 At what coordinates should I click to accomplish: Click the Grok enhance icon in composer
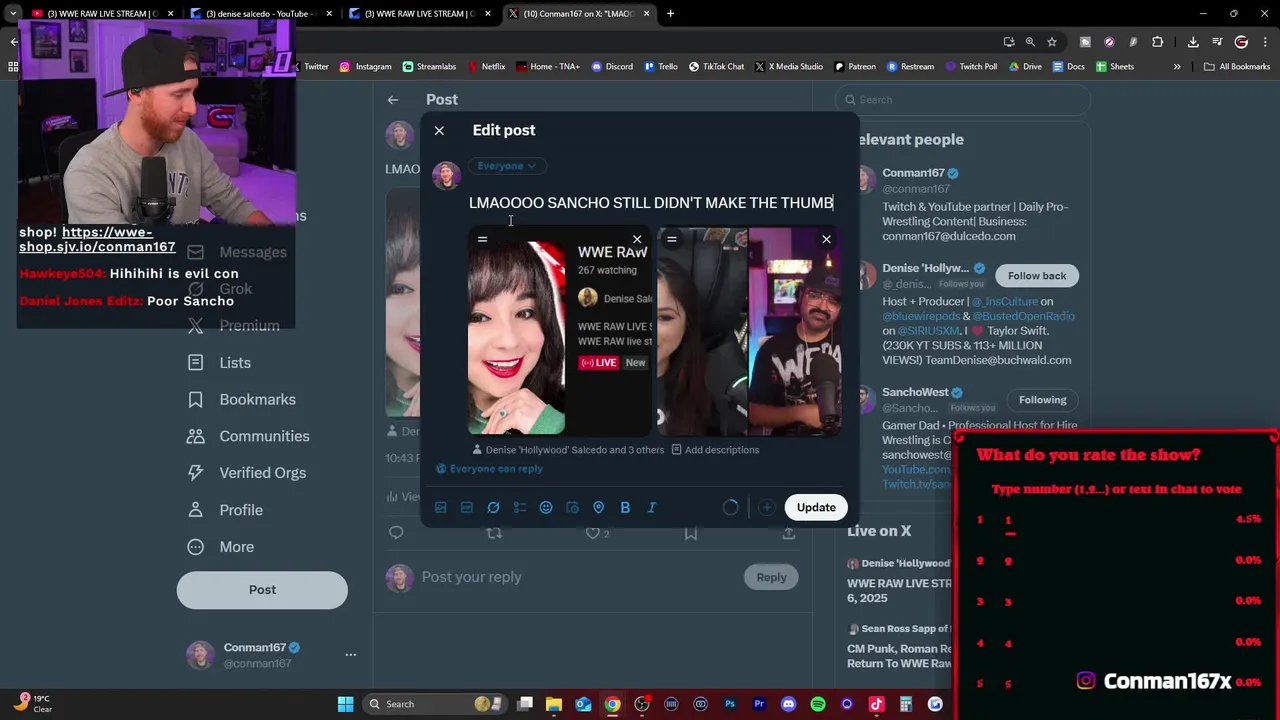[x=493, y=508]
